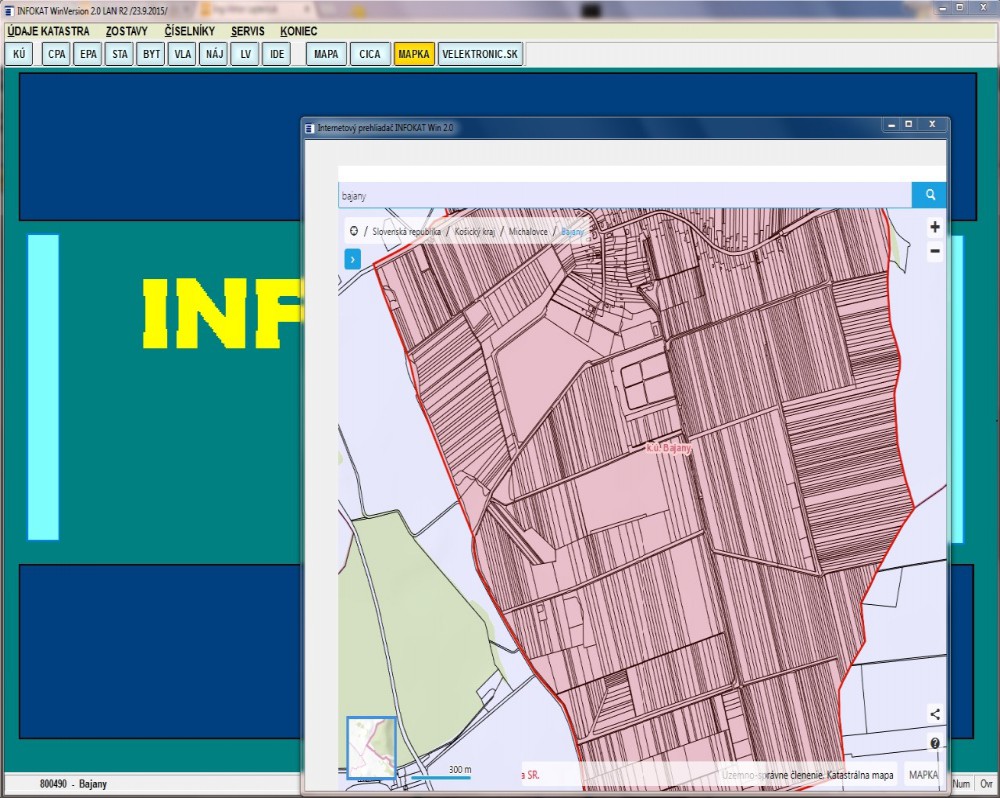The width and height of the screenshot is (1000, 798).
Task: Open the ÚDAJE KATASTRA menu
Action: [x=48, y=31]
